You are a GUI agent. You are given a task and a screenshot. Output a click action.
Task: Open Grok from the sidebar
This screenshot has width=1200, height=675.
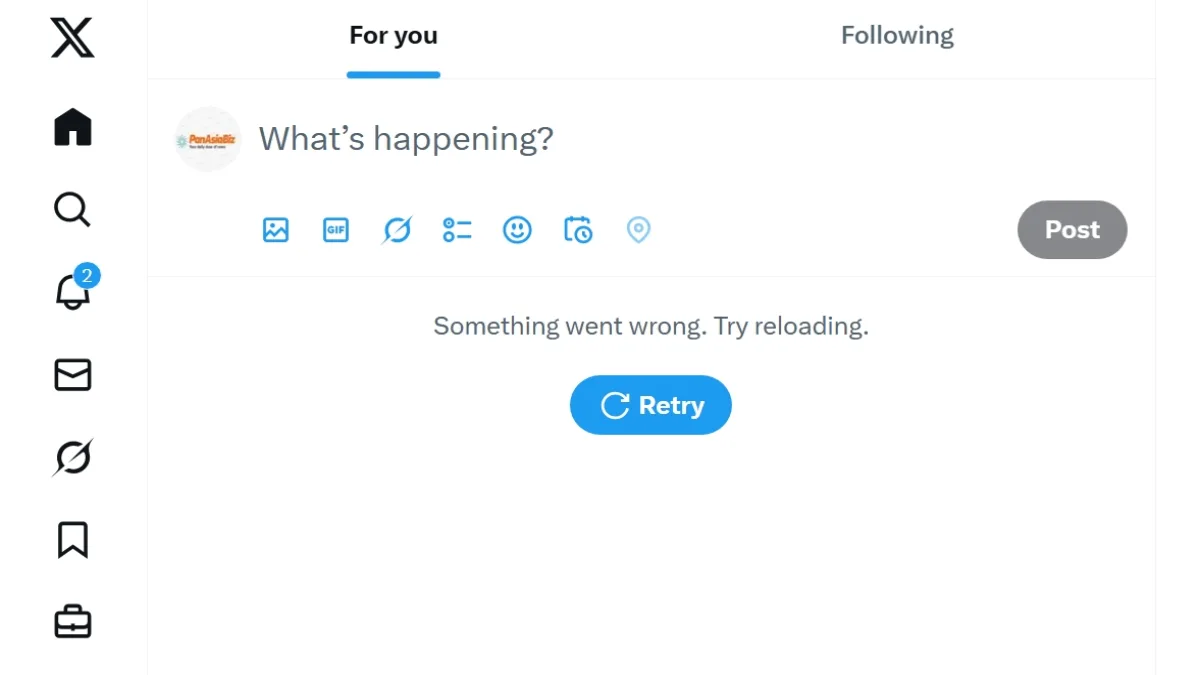point(72,458)
